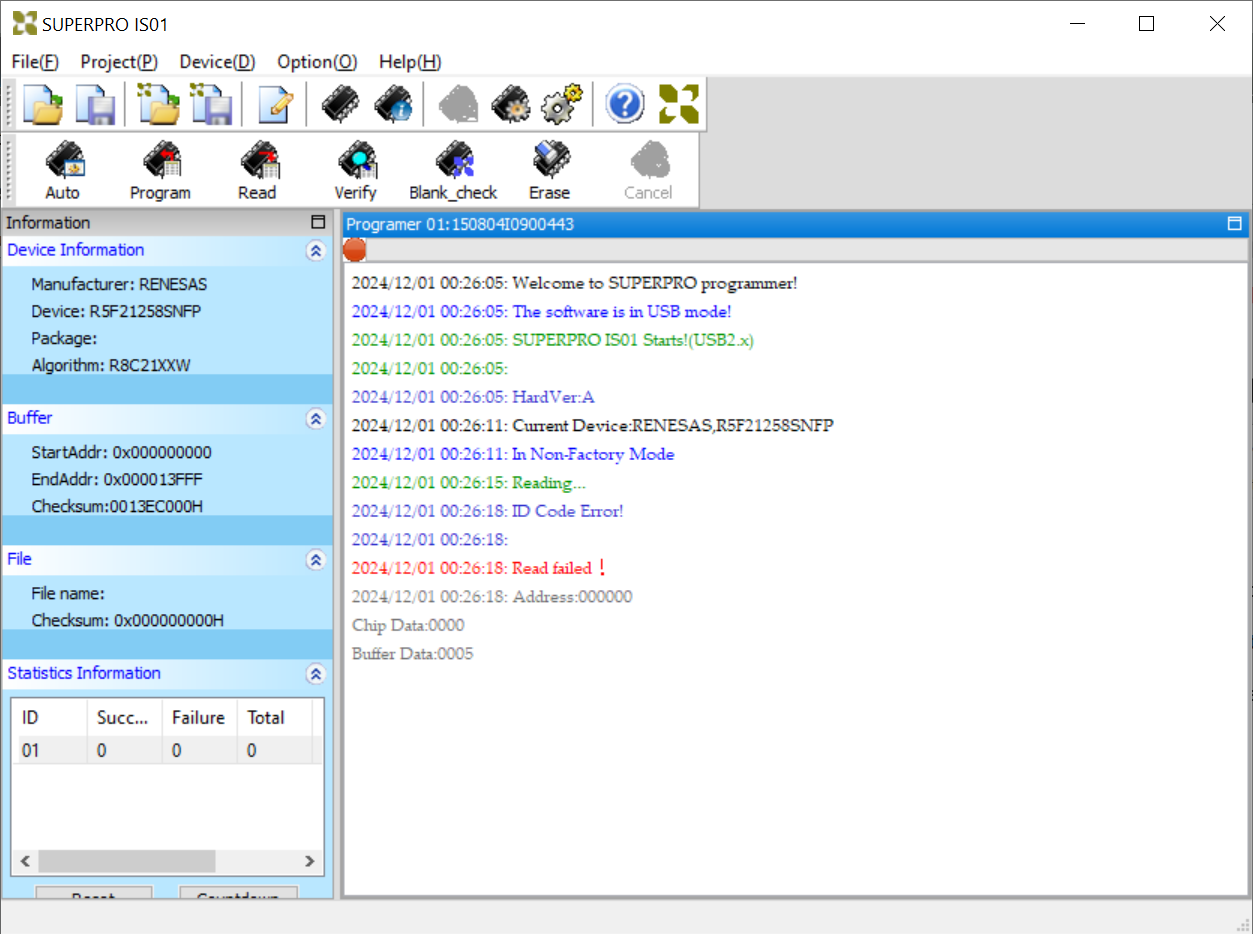The width and height of the screenshot is (1253, 934).
Task: Open settings with the yellow gear icon
Action: (562, 104)
